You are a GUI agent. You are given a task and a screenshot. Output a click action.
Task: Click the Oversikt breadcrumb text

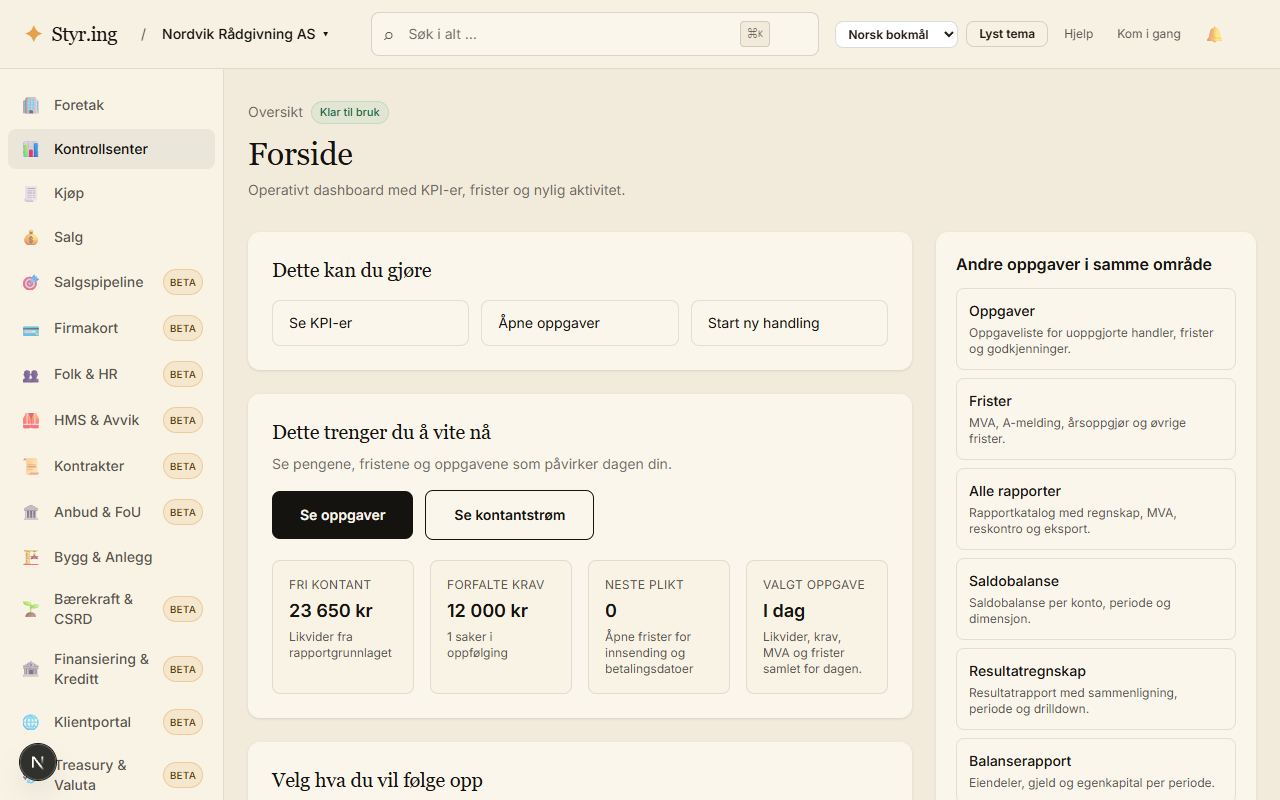[x=275, y=112]
